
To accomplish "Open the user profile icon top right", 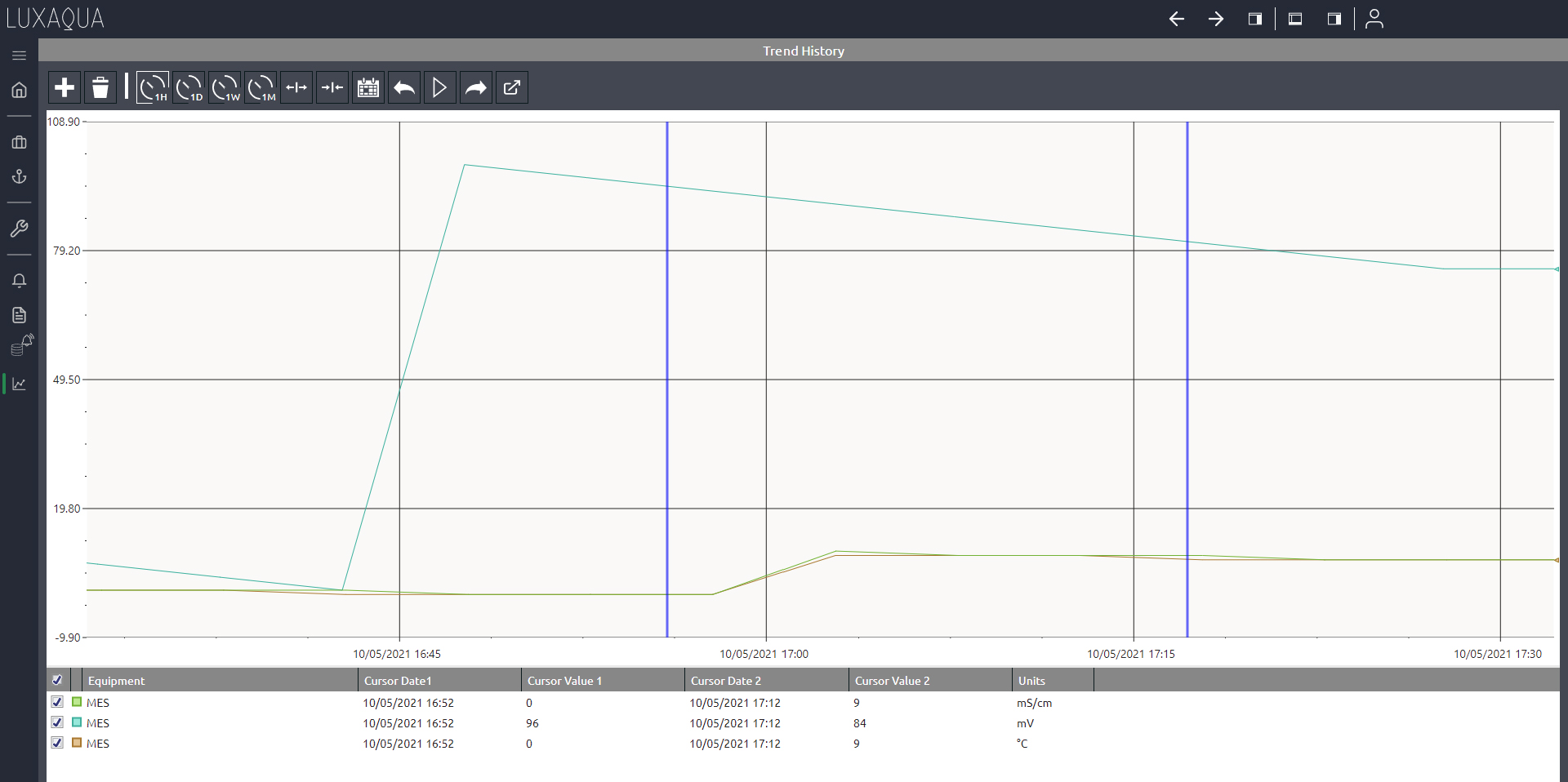I will 1374,19.
